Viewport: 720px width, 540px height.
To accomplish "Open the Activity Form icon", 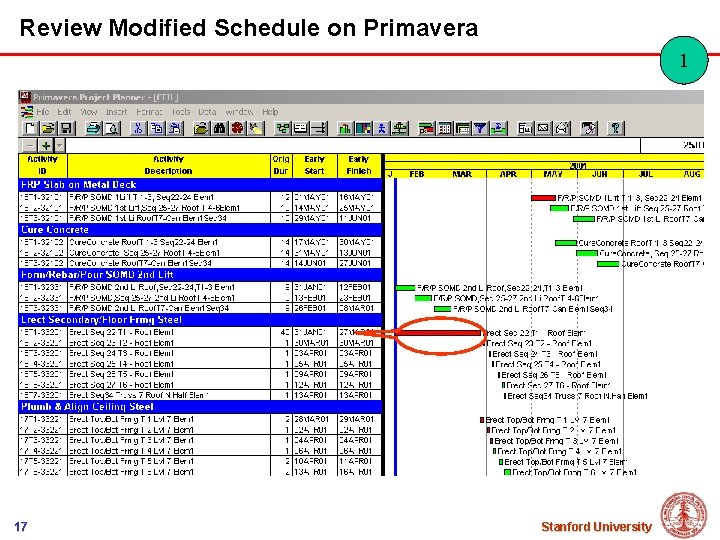I will coord(301,128).
